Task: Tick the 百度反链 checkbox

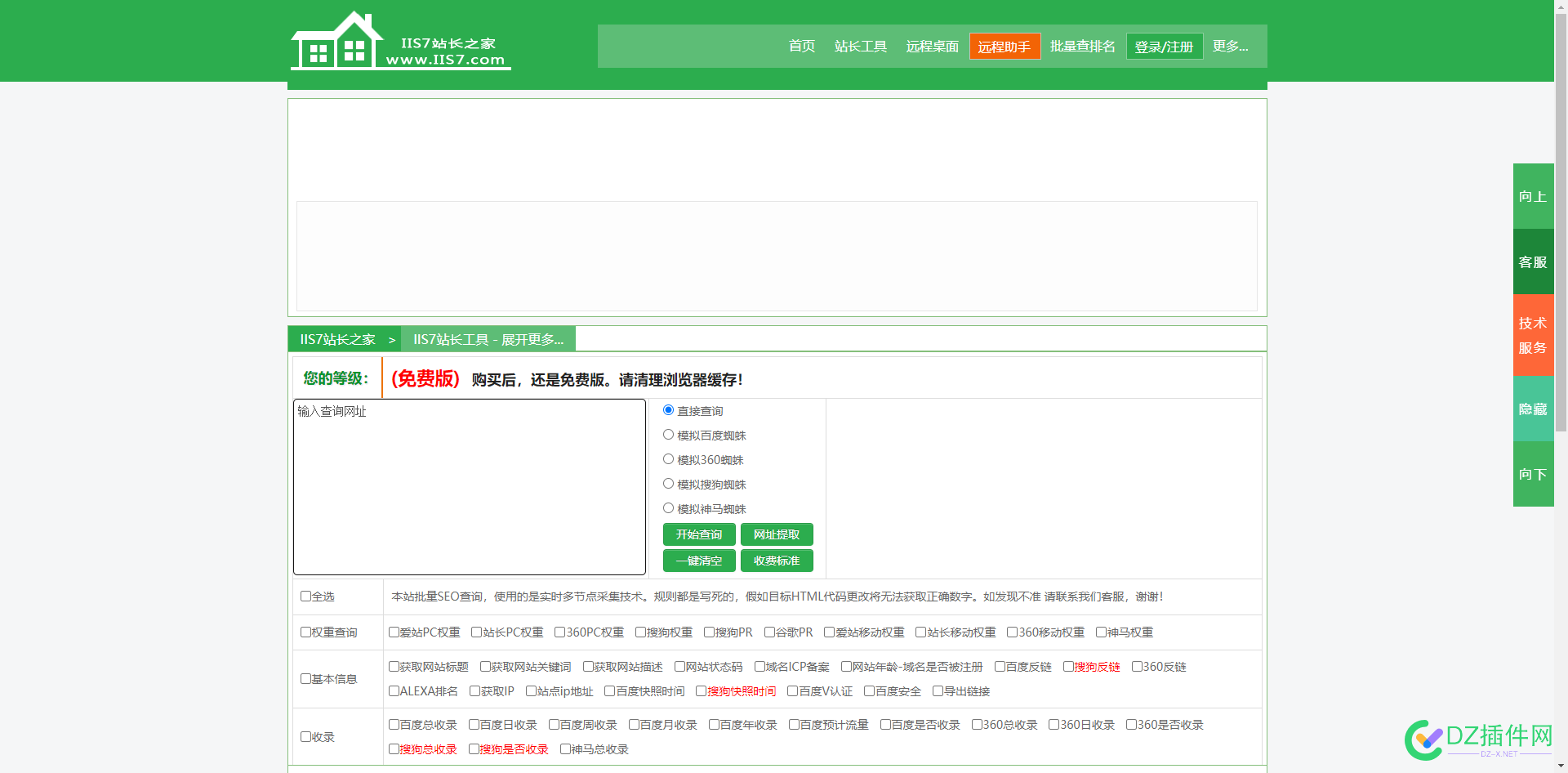Action: click(1000, 667)
